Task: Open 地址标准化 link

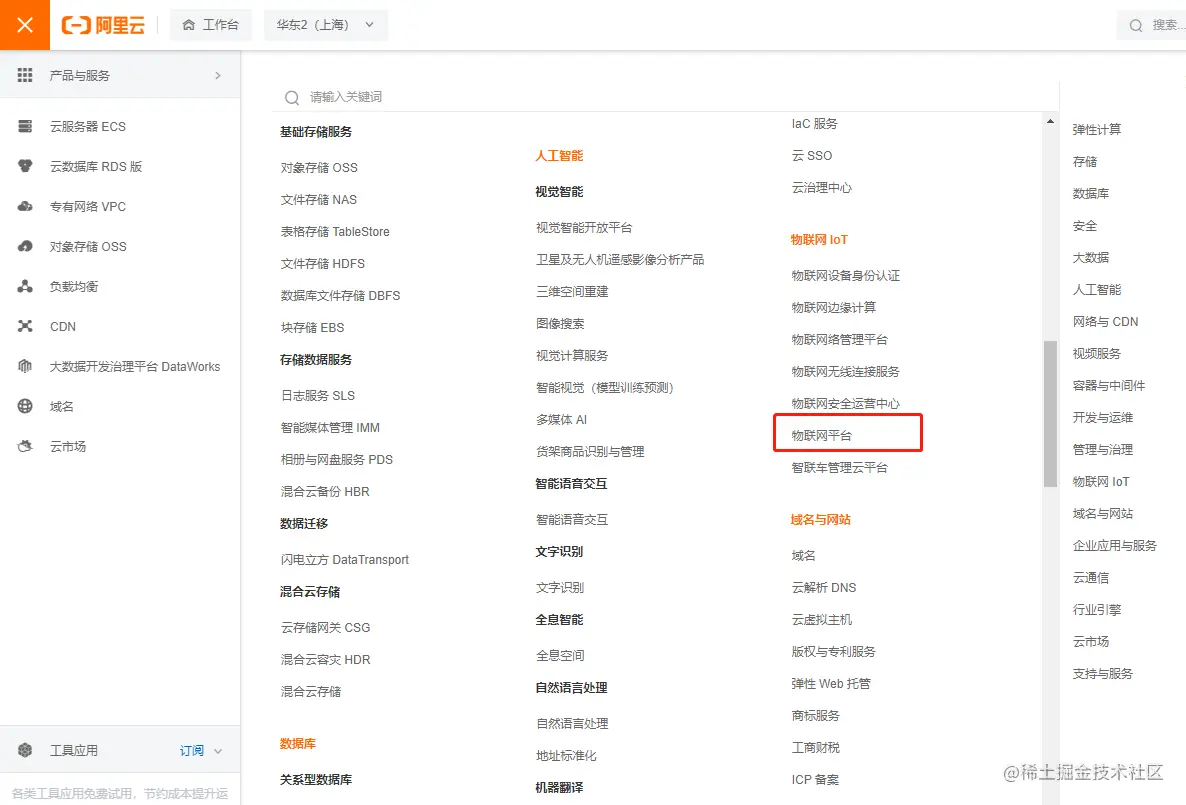Action: [566, 756]
